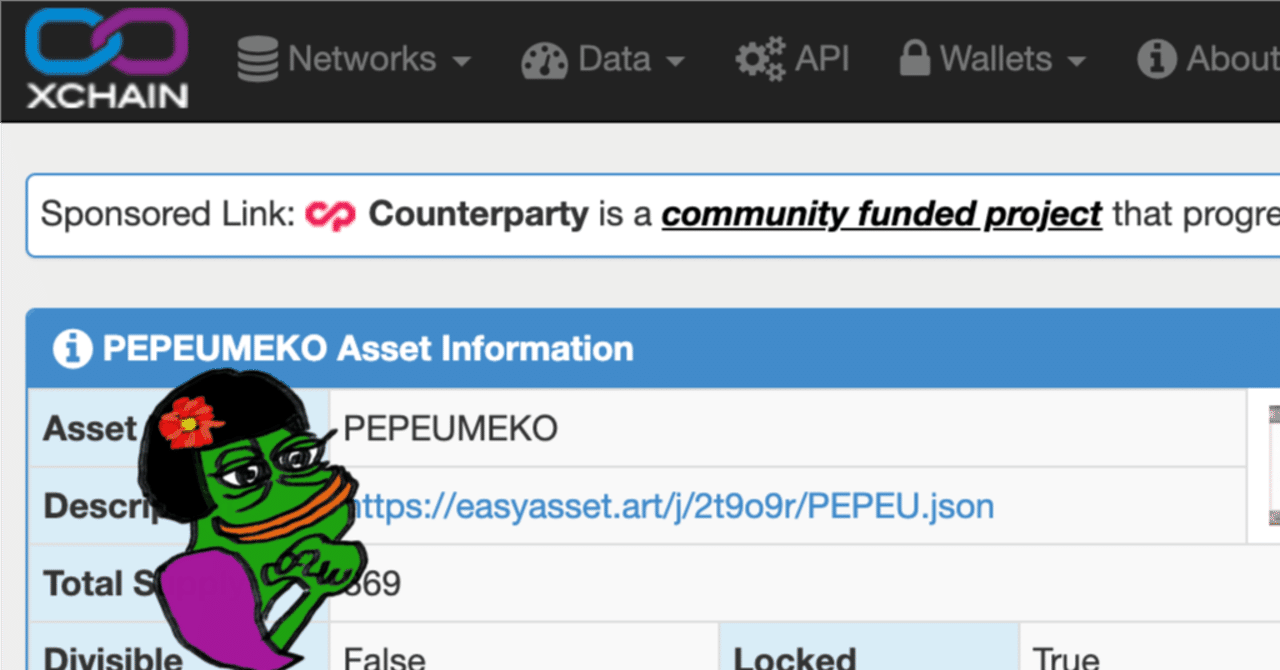The height and width of the screenshot is (670, 1280).
Task: Follow the community funded project link
Action: 881,214
